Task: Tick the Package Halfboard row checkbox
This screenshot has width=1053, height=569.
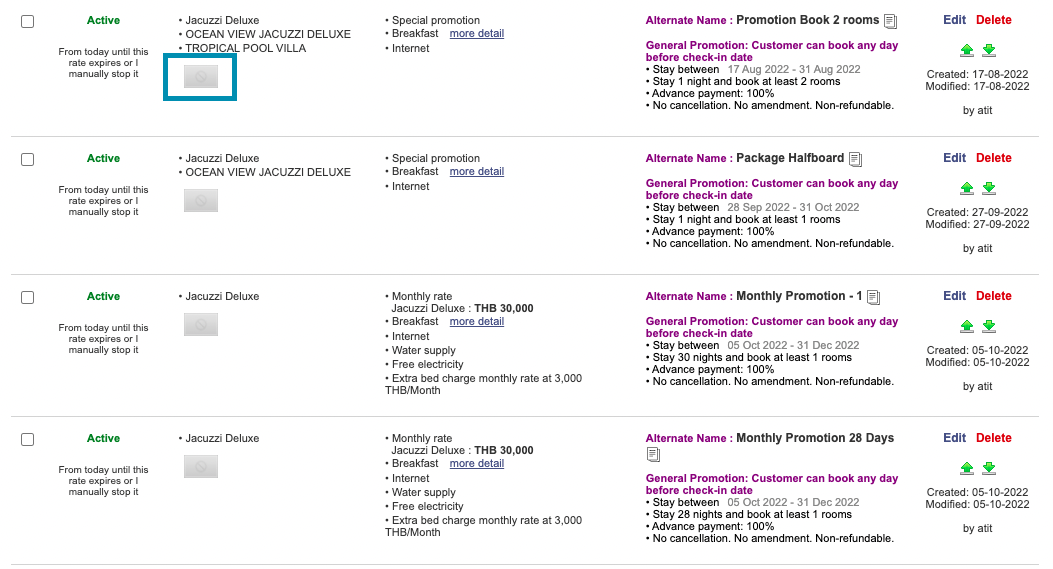Action: pyautogui.click(x=27, y=160)
